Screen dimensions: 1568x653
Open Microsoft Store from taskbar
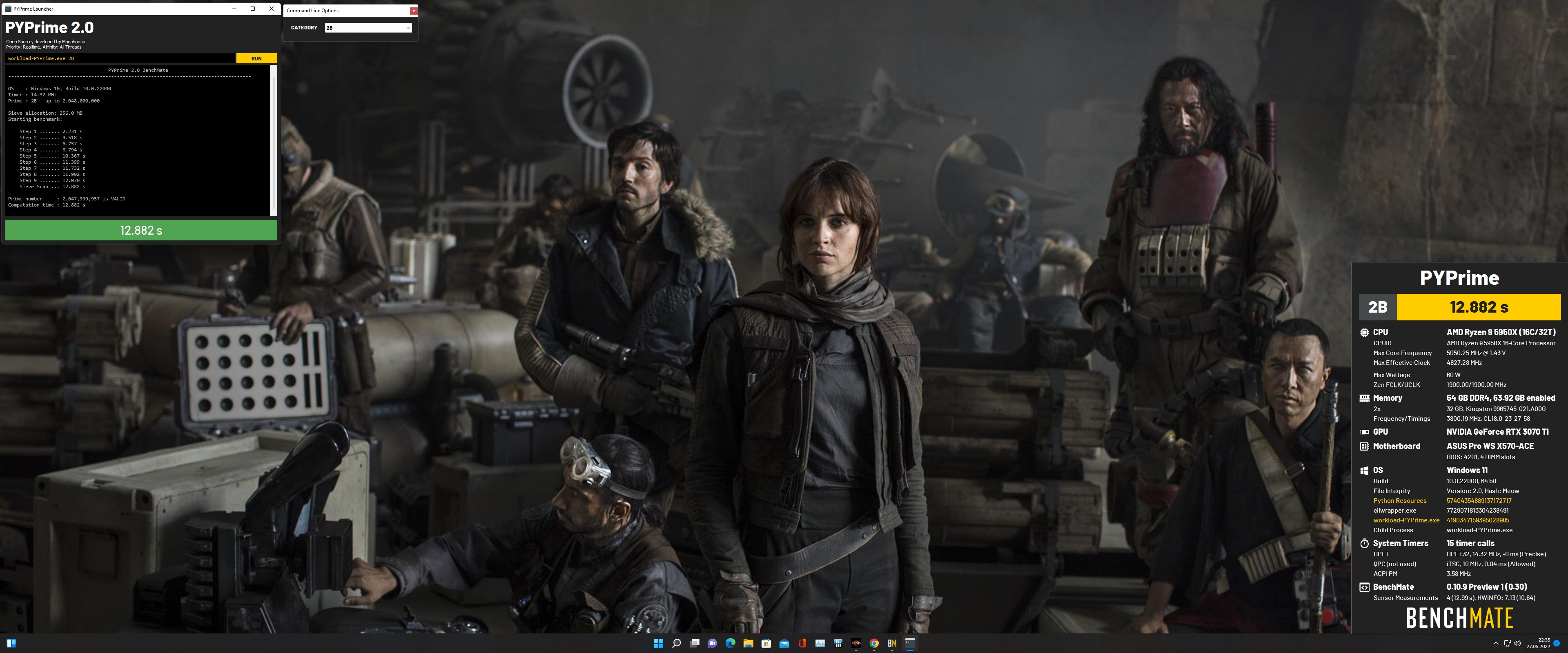tap(766, 643)
